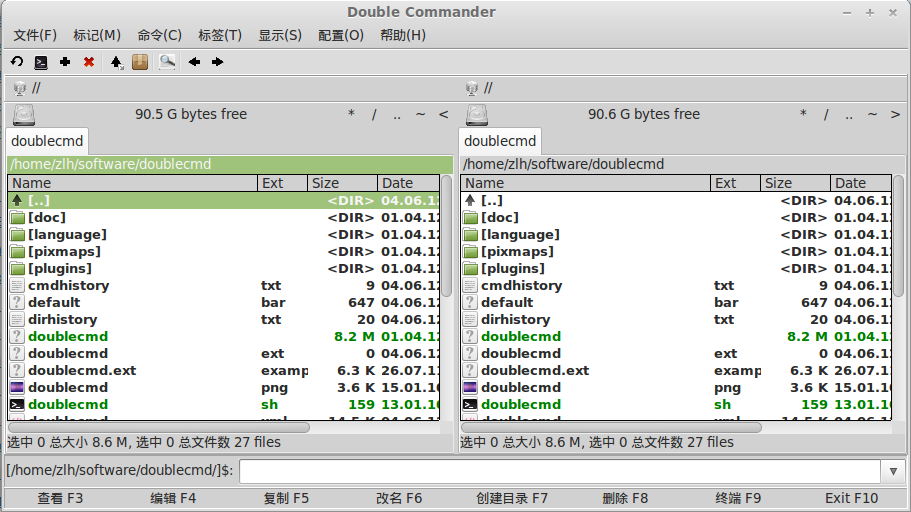Click the left panel root / button
The image size is (911, 512).
click(374, 114)
